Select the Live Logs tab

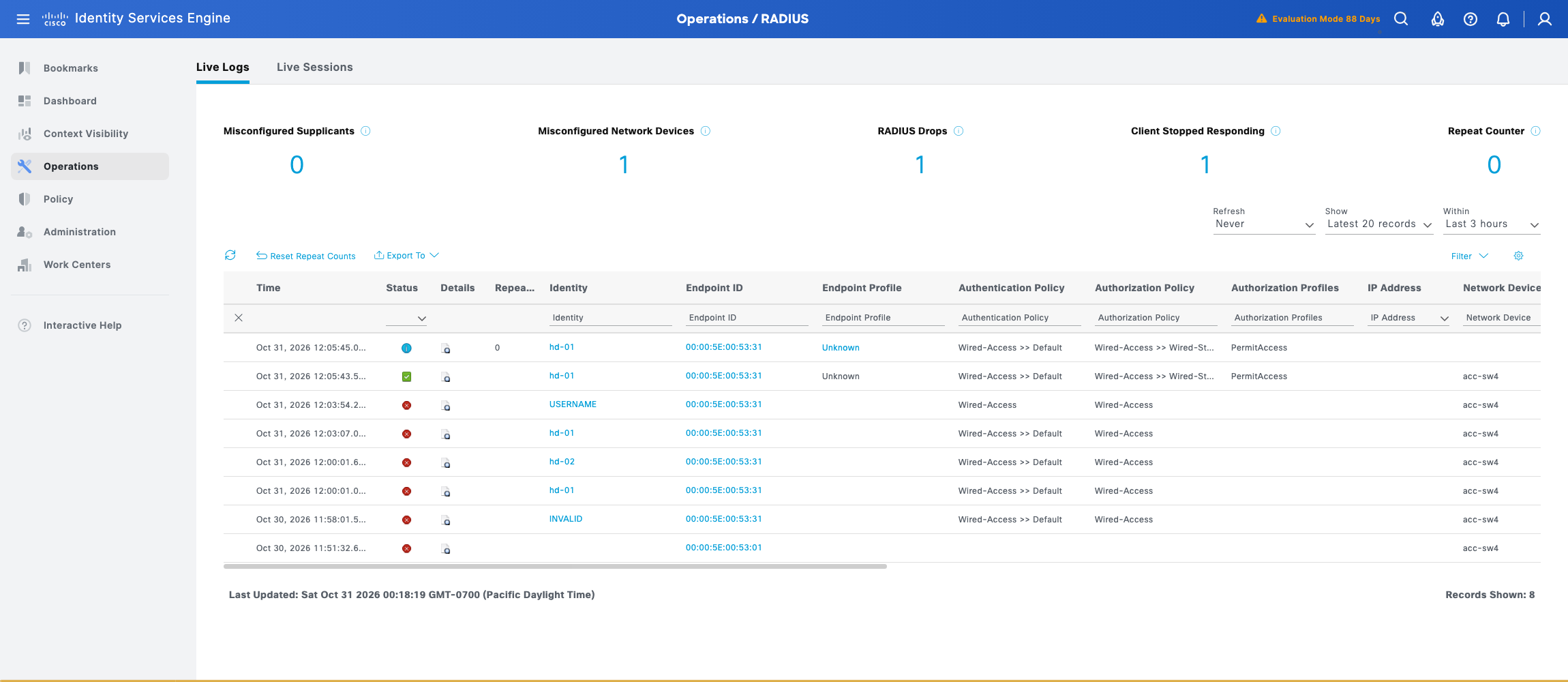click(x=223, y=67)
